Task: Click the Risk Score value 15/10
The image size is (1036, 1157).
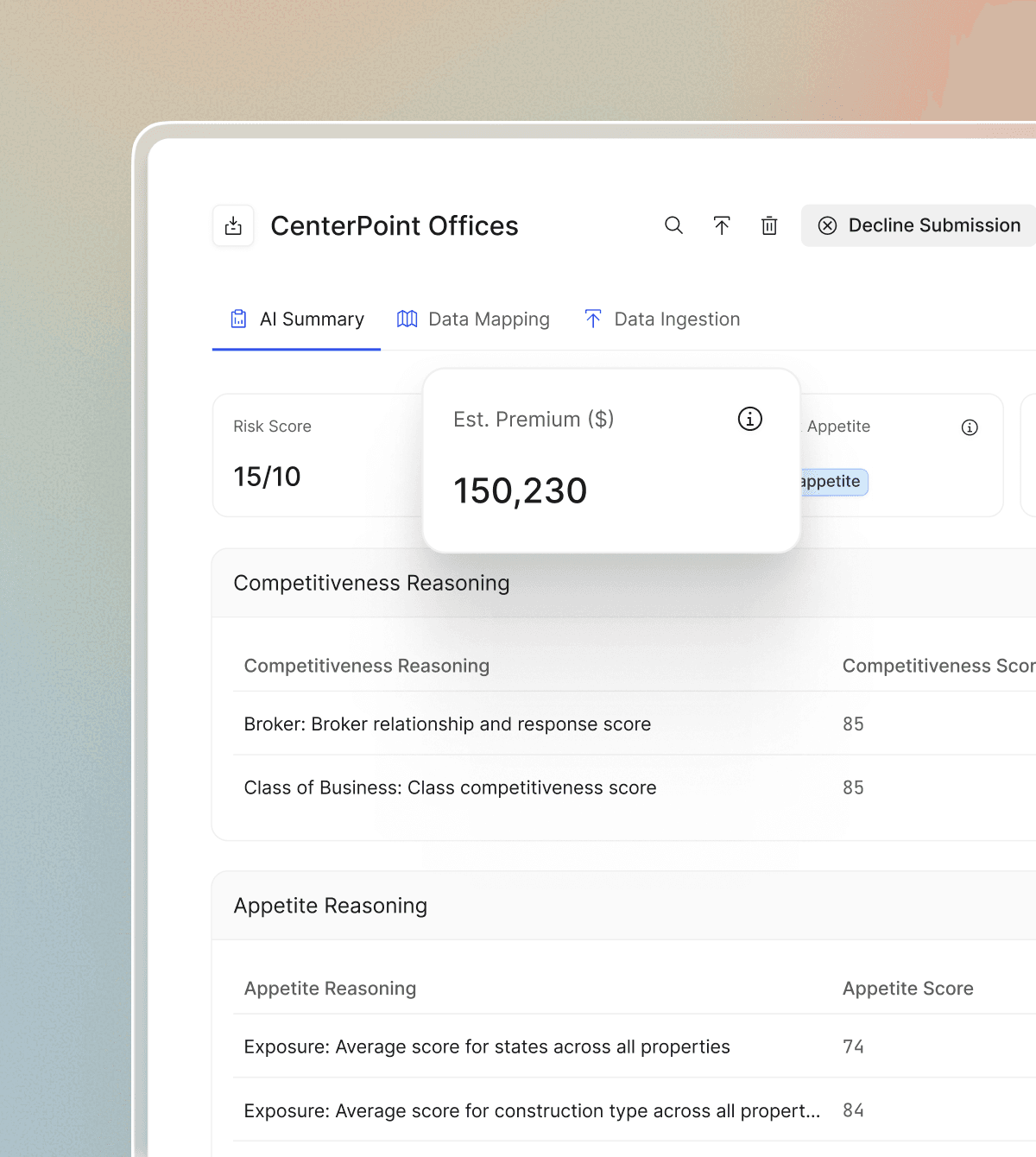Action: click(267, 477)
